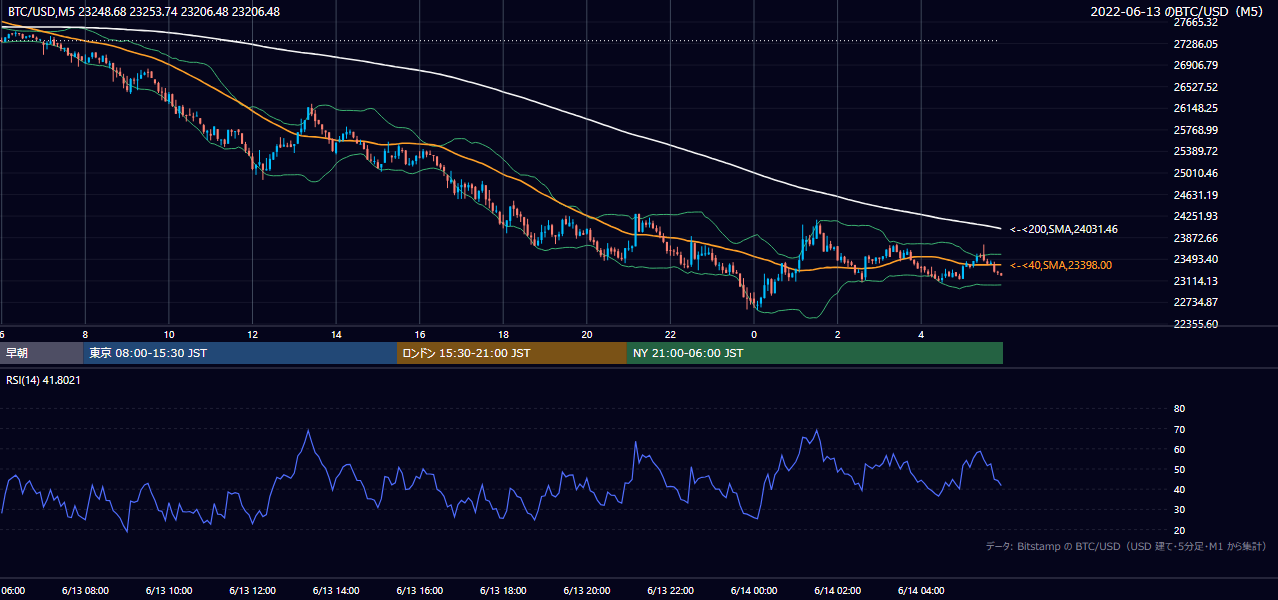Click the hour label 12 under the chart
Viewport: 1278px width, 600px height.
(x=253, y=334)
